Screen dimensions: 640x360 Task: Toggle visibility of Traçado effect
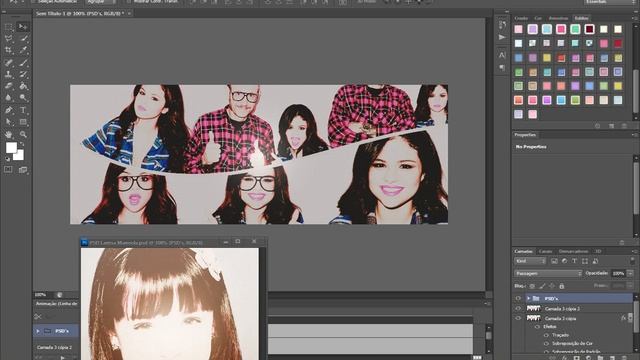[546, 335]
